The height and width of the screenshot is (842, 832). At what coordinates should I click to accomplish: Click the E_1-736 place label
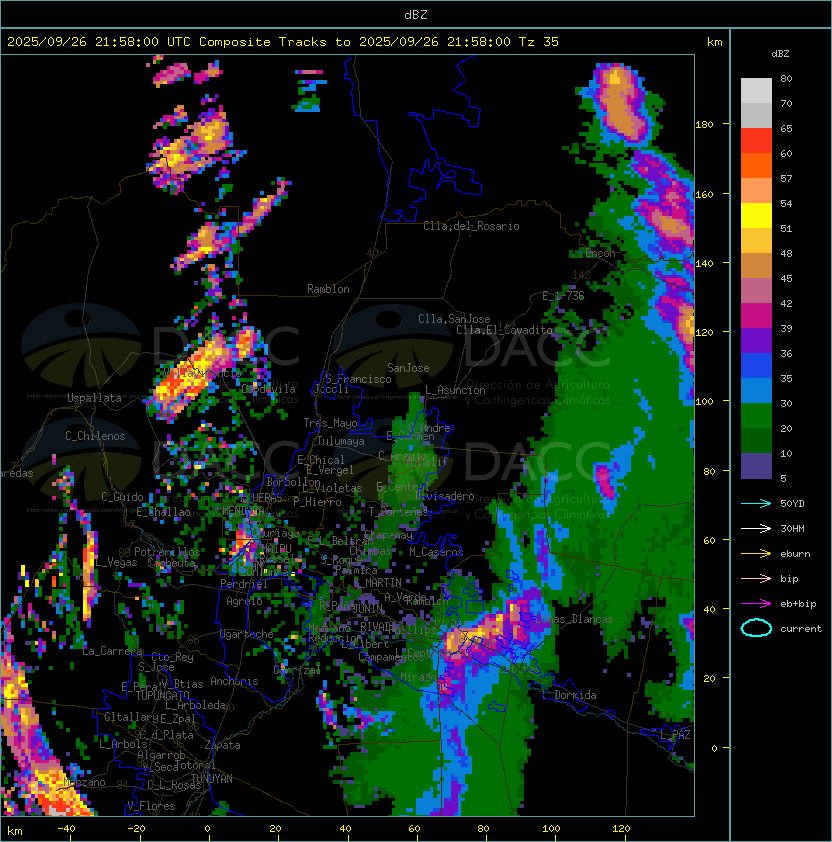[563, 296]
